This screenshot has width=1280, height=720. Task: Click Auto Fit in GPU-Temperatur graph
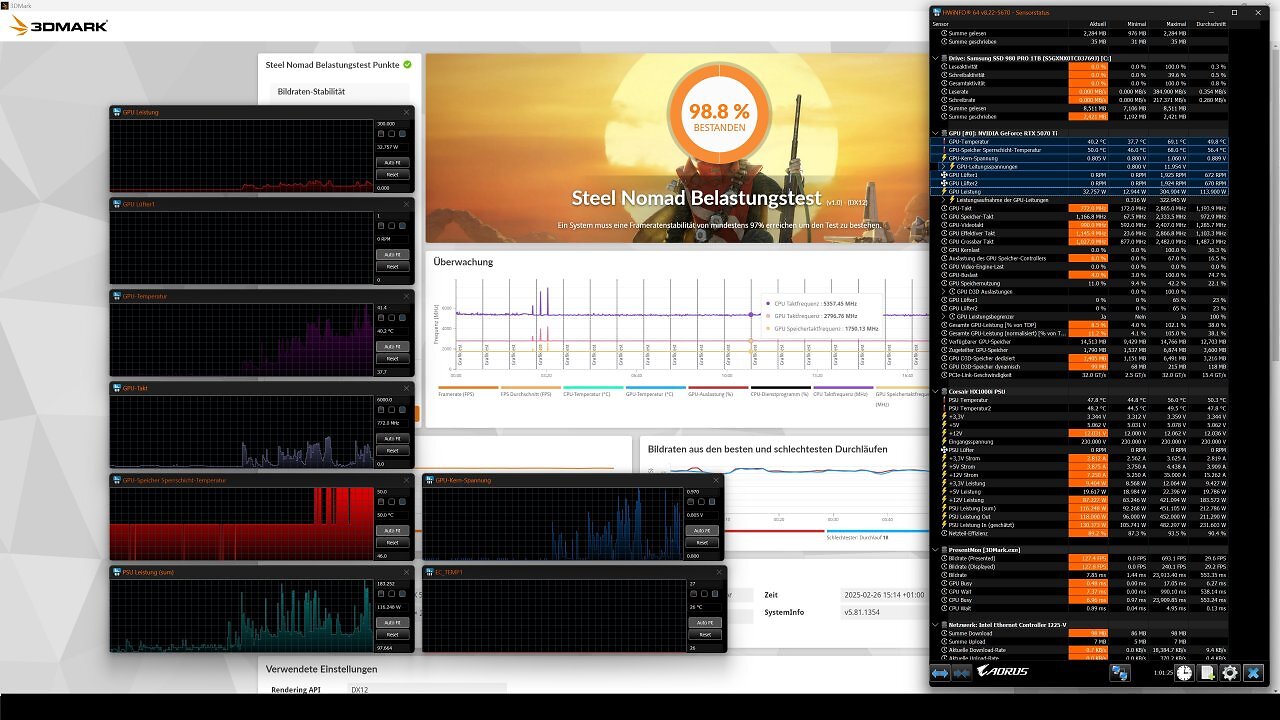tap(392, 346)
